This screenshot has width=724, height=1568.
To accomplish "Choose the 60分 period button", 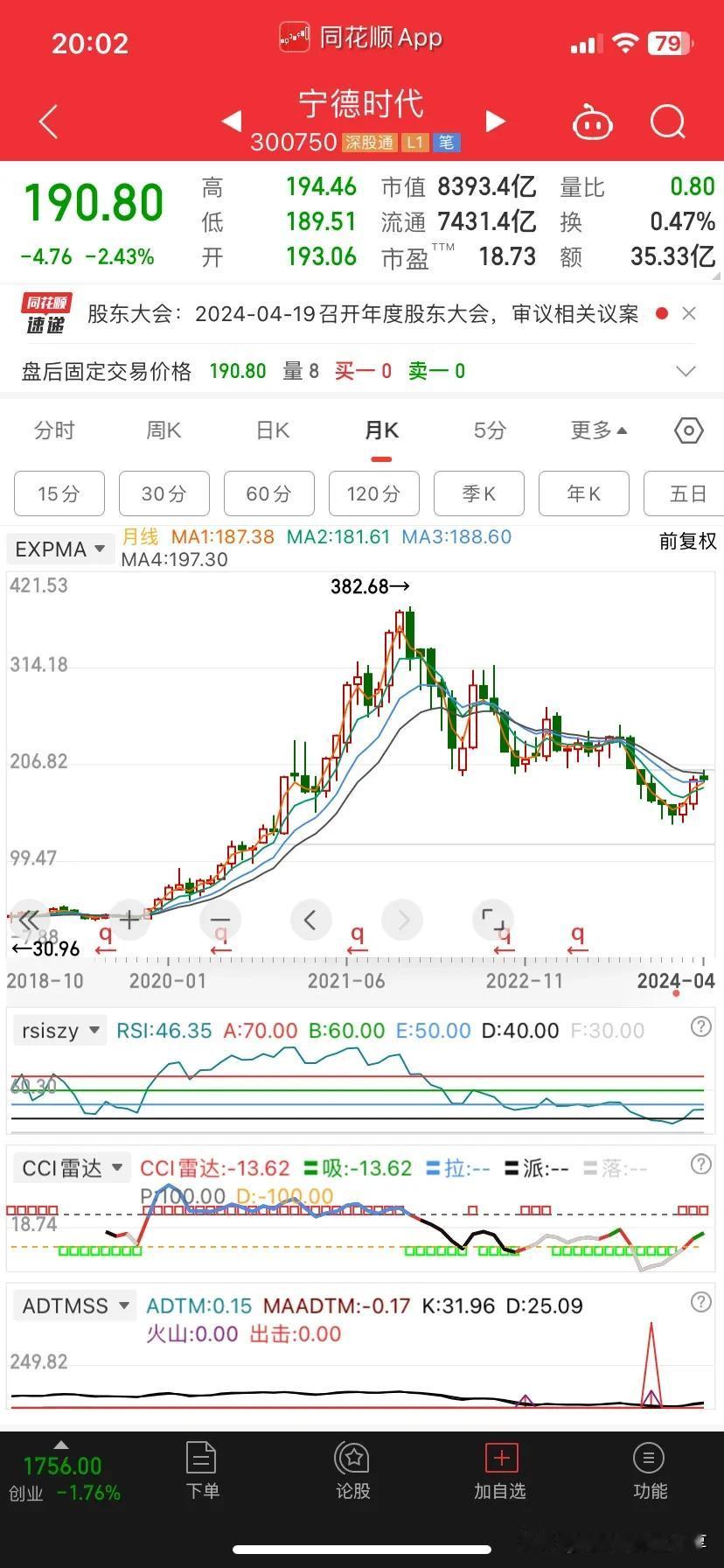I will pyautogui.click(x=269, y=493).
